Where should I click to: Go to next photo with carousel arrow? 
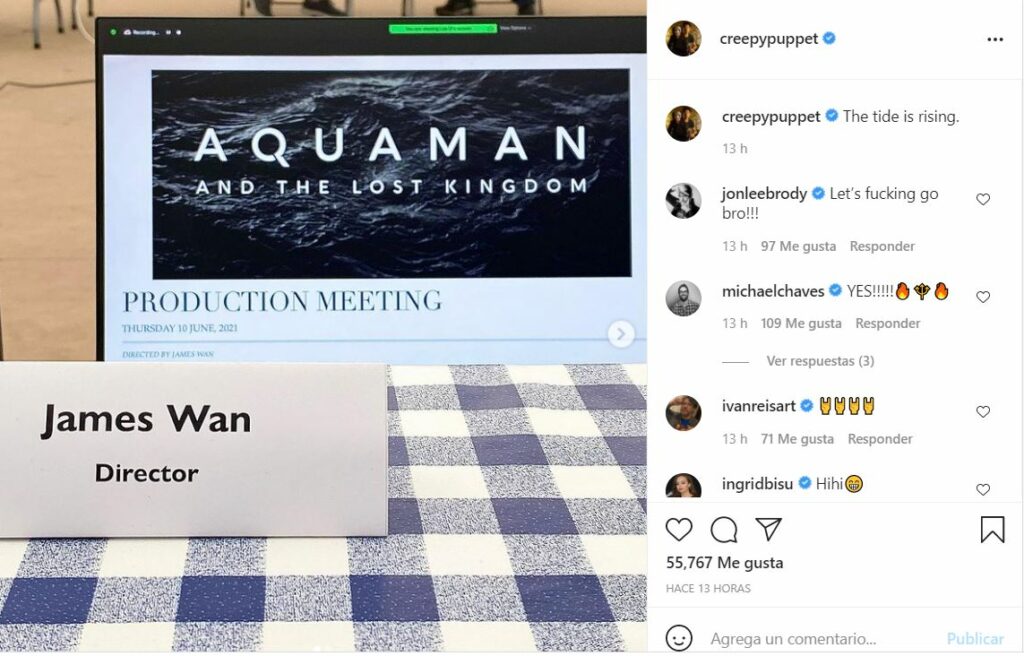[x=620, y=334]
